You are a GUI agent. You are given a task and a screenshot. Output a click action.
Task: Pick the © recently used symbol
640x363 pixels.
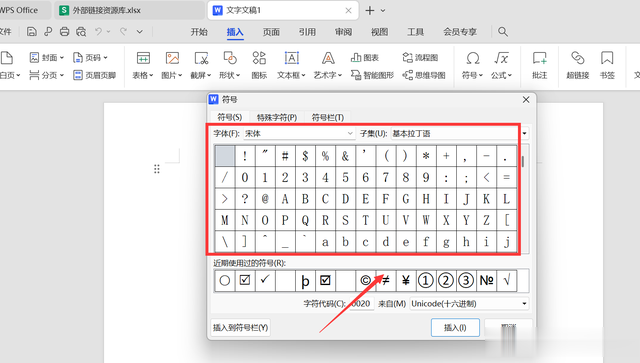[x=365, y=281]
